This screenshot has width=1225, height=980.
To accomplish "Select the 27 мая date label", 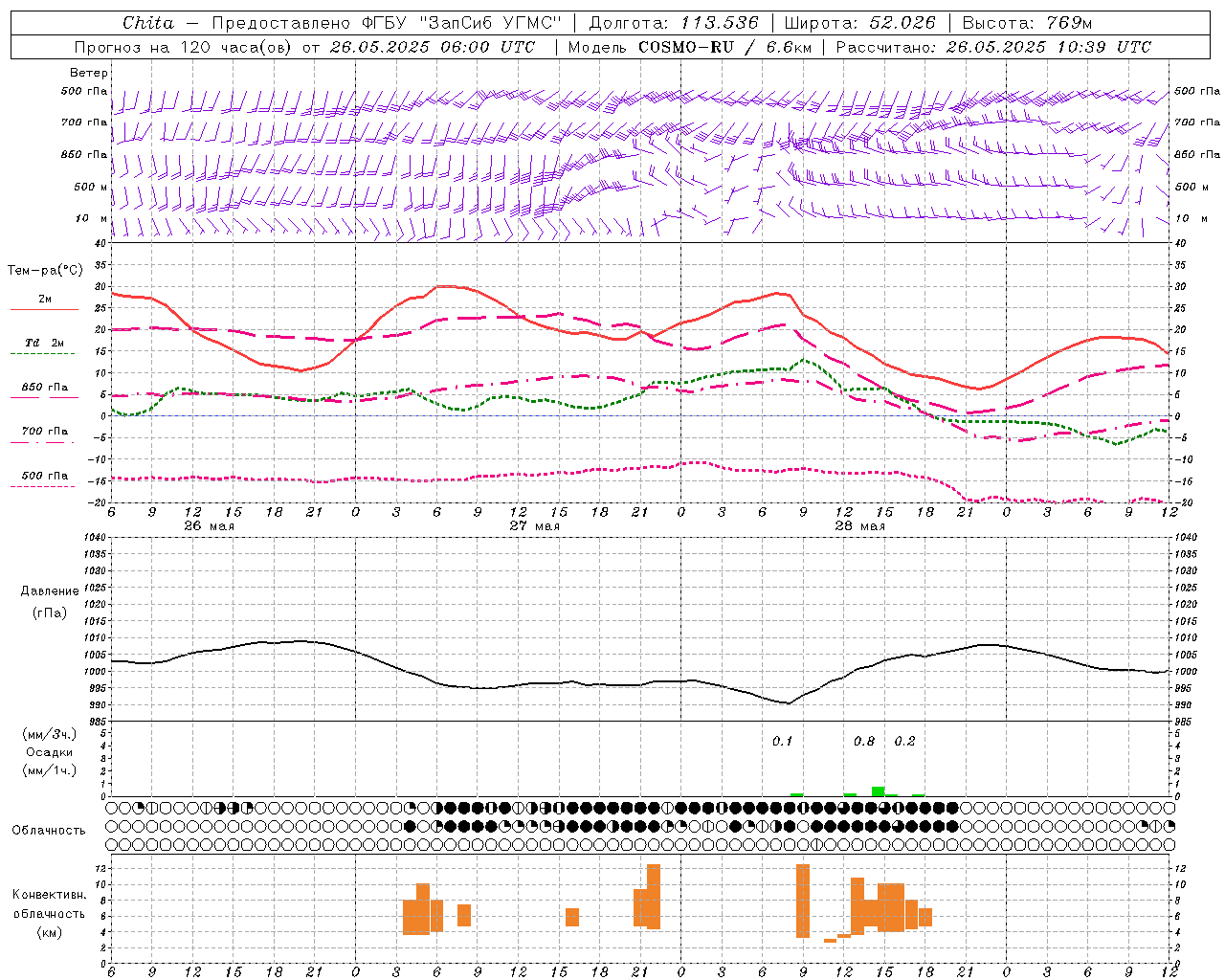I will point(534,525).
